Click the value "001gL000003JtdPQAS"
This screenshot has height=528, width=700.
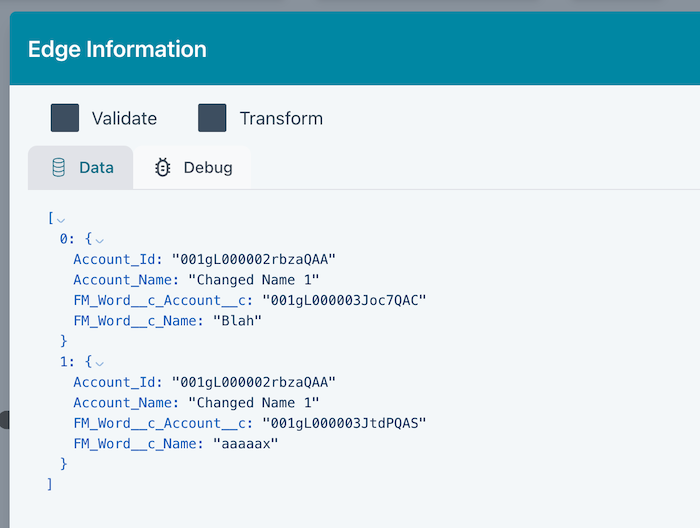coord(345,423)
